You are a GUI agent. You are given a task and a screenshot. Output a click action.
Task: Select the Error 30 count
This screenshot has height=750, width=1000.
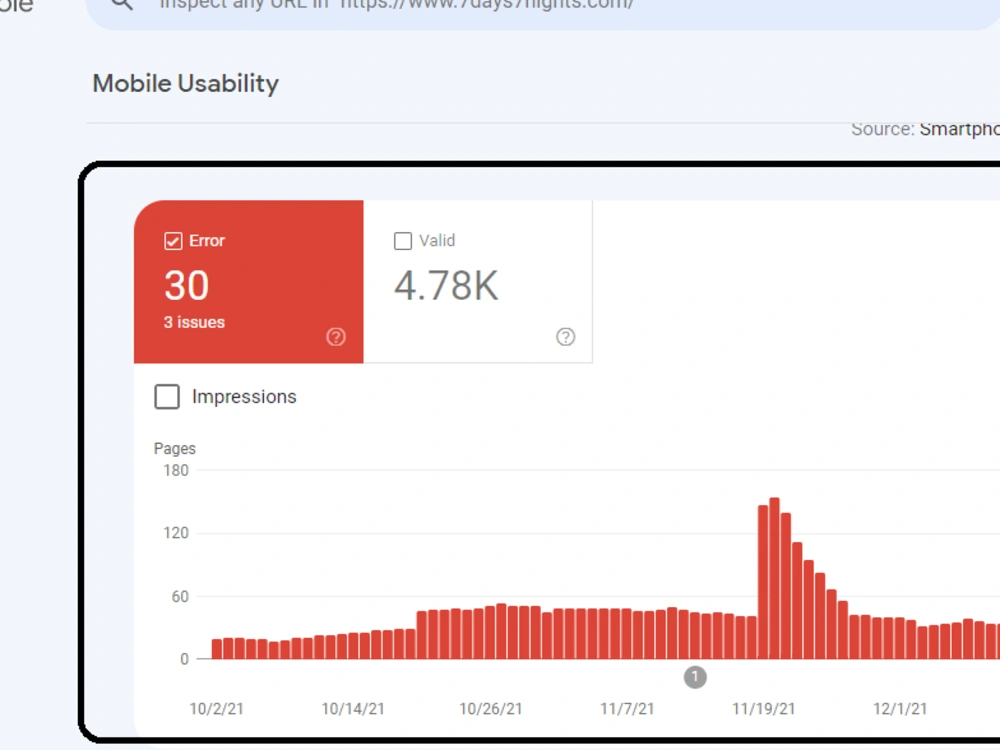(x=186, y=285)
